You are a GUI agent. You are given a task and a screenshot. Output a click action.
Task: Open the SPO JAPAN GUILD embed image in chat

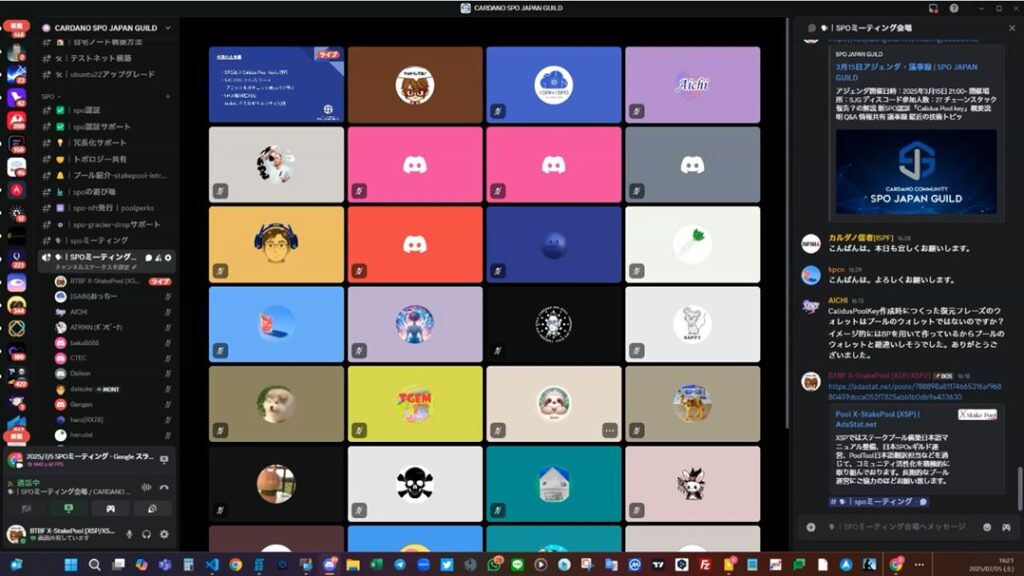coord(916,172)
